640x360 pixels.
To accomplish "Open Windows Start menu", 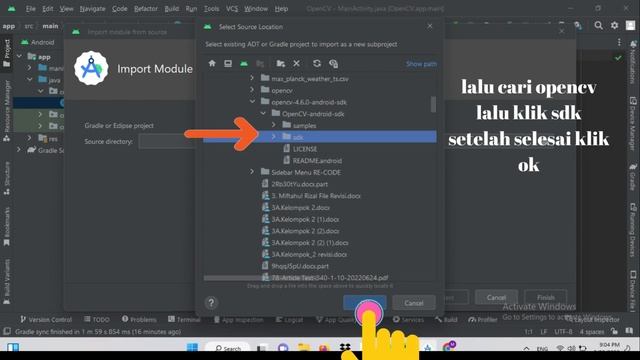I will [192, 347].
